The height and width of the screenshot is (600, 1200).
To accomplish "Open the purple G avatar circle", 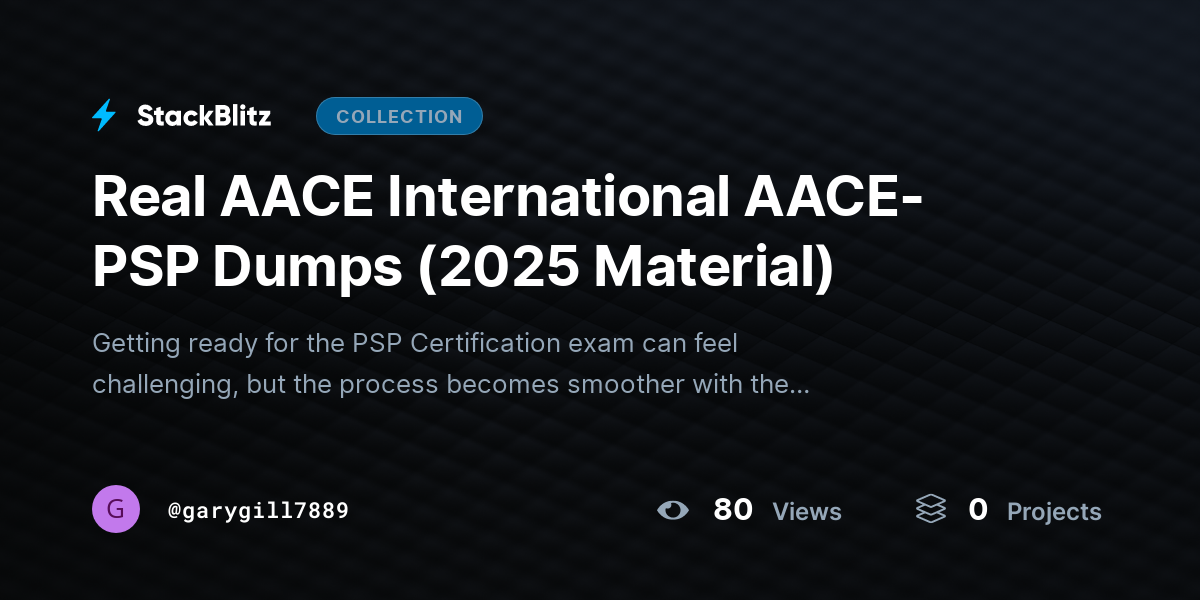I will pyautogui.click(x=116, y=509).
